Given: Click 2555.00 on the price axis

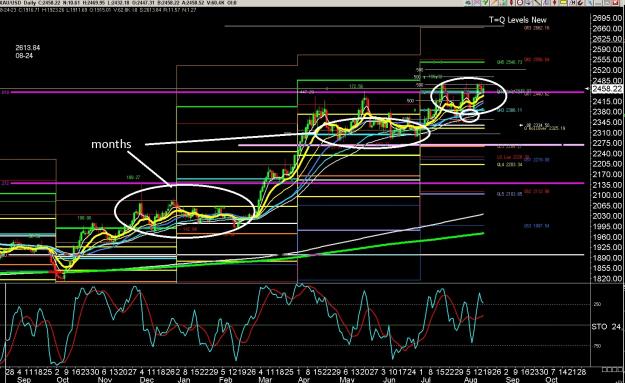Looking at the screenshot, I should click(607, 59).
